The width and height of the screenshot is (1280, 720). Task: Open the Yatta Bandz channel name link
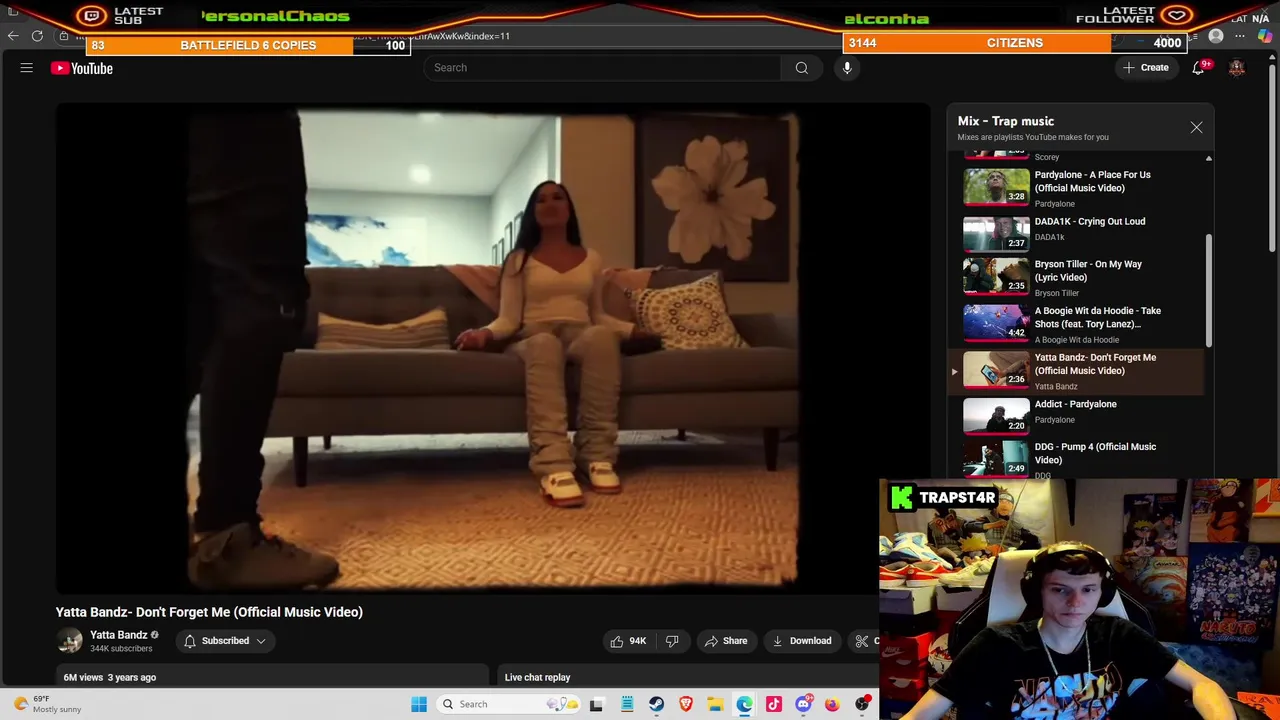click(x=118, y=635)
